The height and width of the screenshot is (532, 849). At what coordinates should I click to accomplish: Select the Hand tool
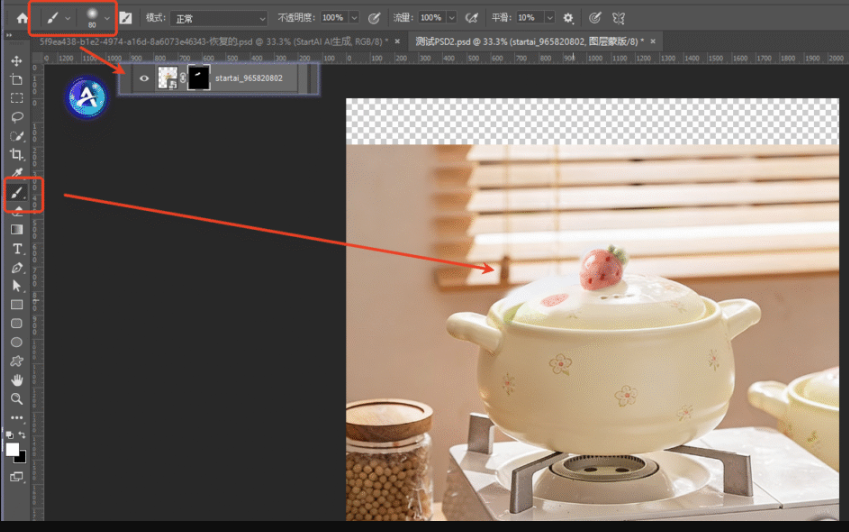point(17,380)
